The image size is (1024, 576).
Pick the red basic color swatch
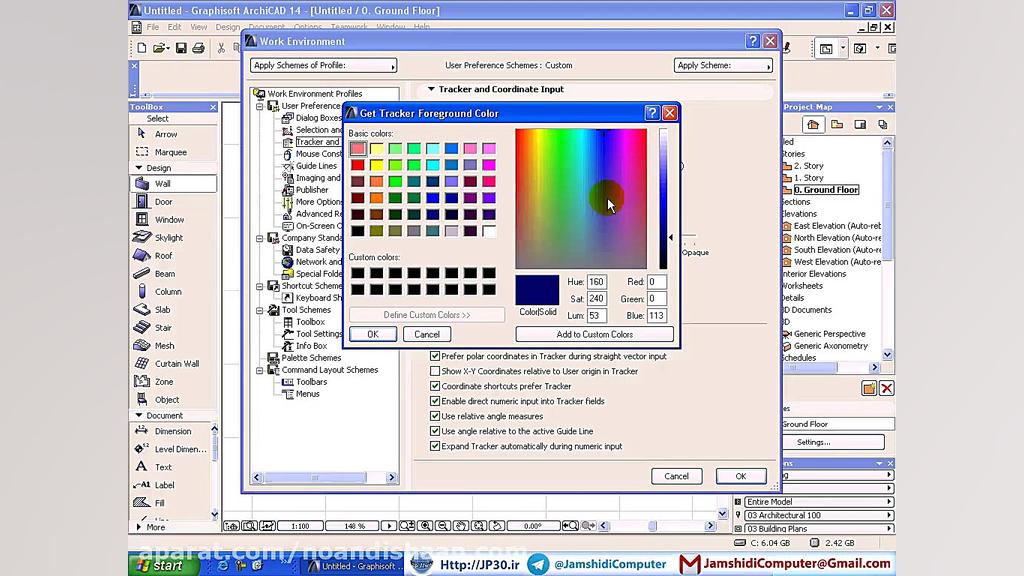click(358, 165)
